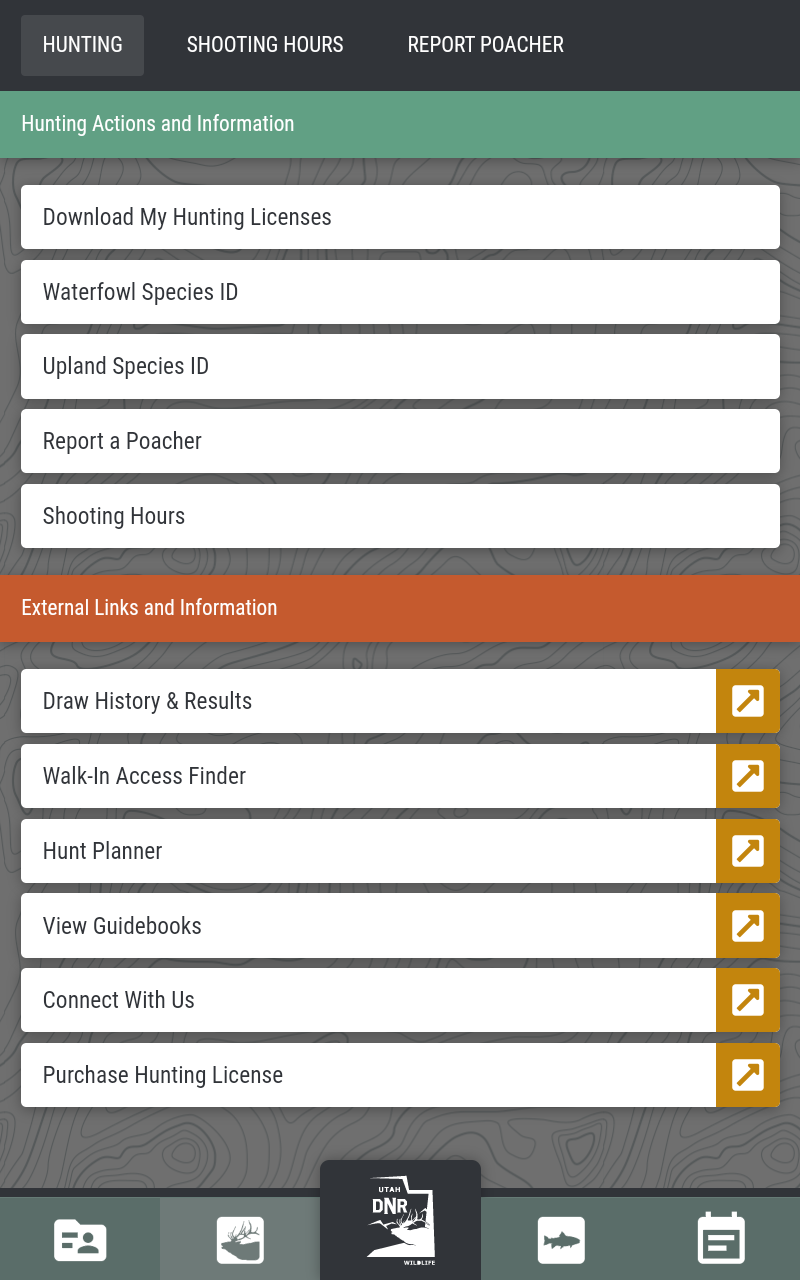Open the licenses ID card icon

pos(80,1240)
